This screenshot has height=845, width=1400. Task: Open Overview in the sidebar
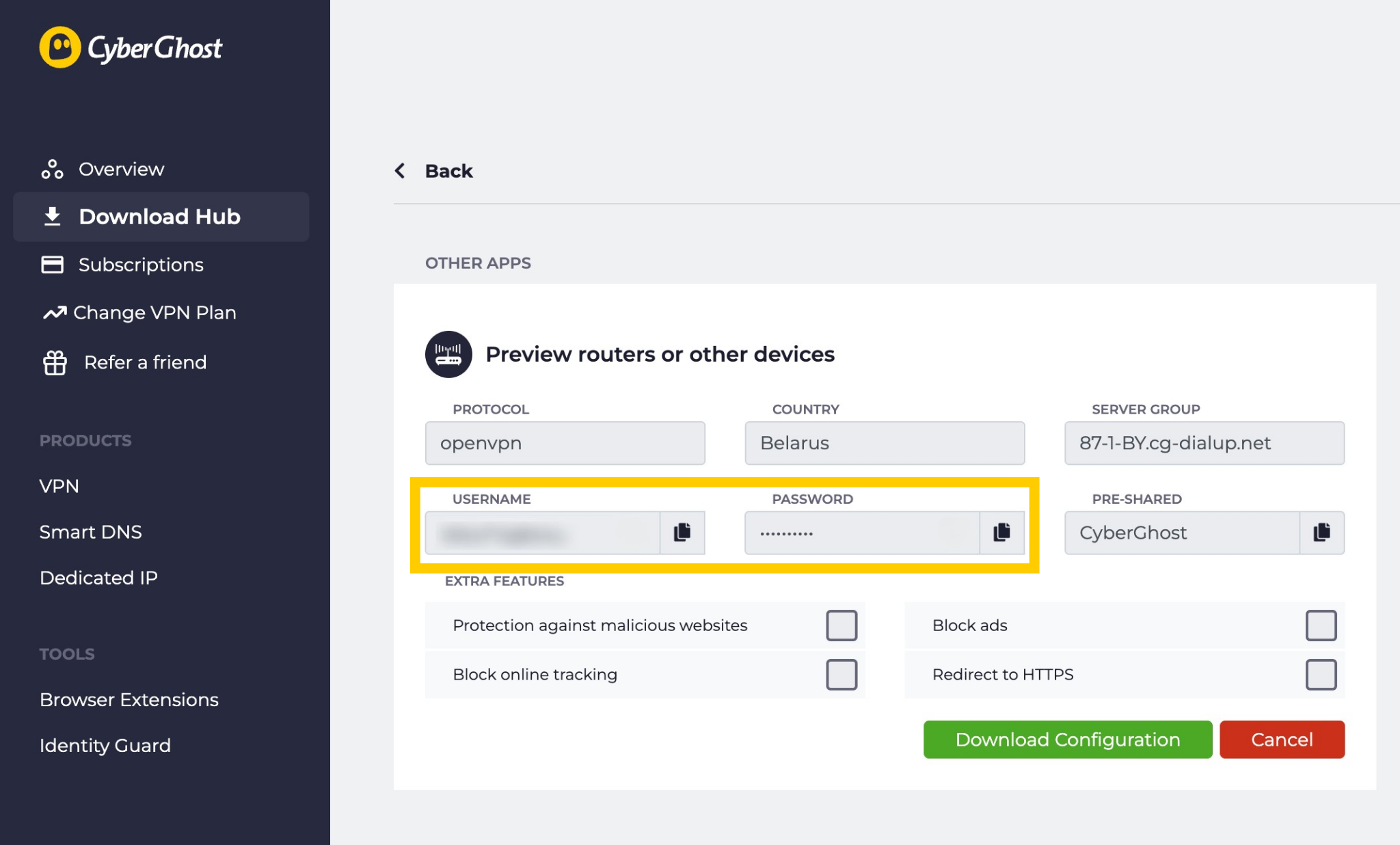coord(121,169)
